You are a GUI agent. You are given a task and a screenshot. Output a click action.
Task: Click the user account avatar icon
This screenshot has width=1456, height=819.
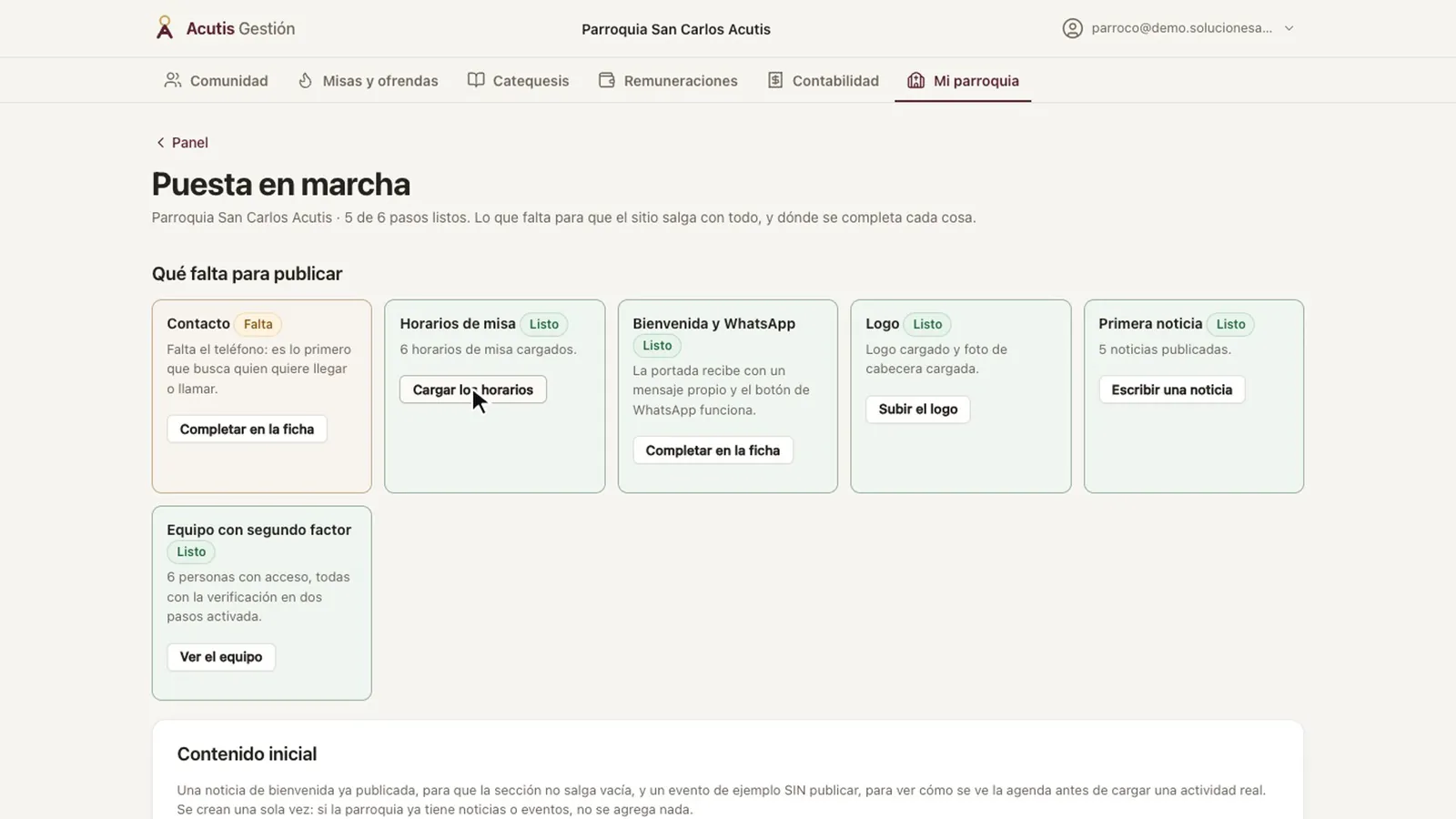point(1073,28)
